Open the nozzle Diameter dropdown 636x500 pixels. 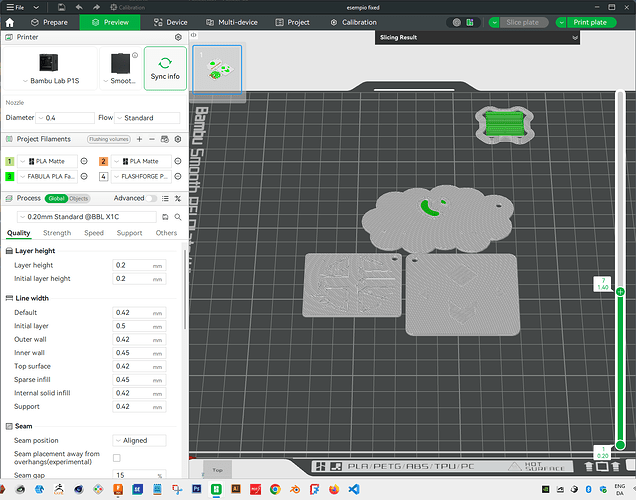pyautogui.click(x=65, y=118)
